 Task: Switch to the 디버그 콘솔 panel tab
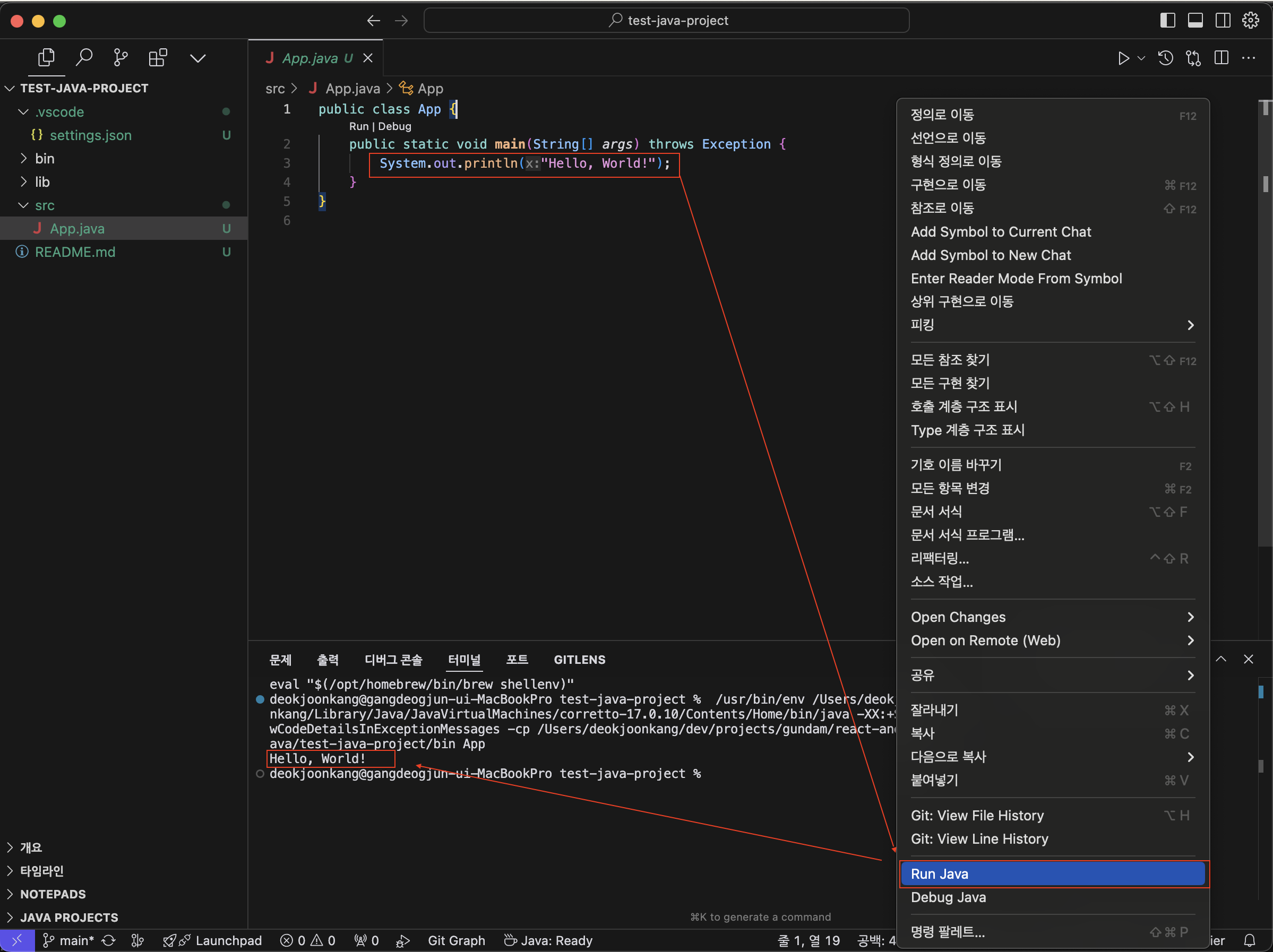coord(393,660)
